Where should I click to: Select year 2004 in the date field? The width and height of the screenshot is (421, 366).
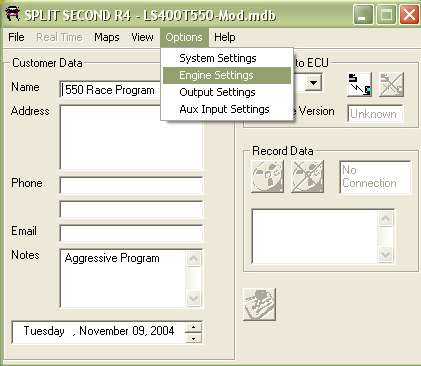[162, 331]
